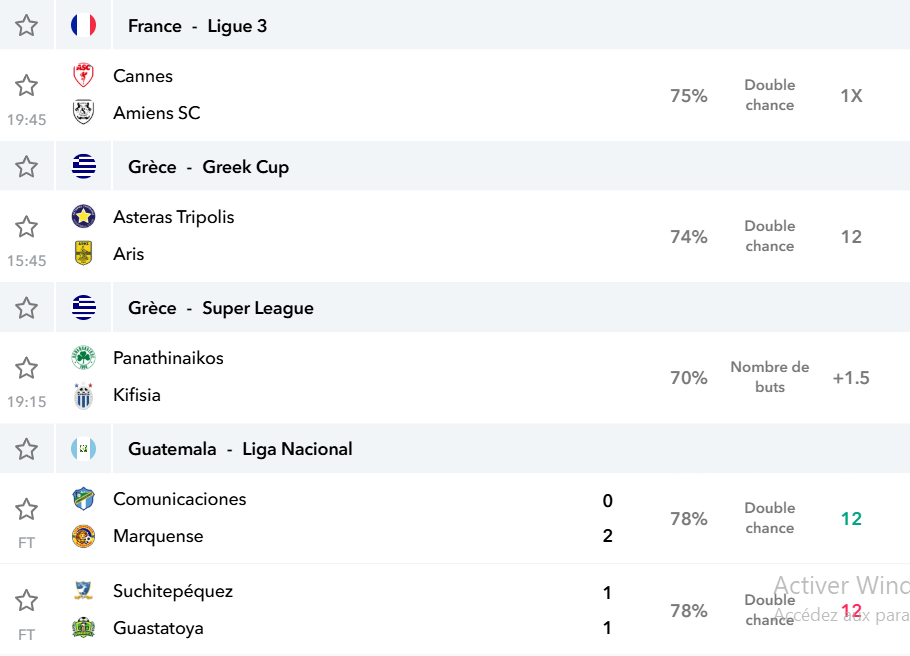Toggle favorite star for Grèce Greek Cup
This screenshot has height=656, width=910.
pyautogui.click(x=26, y=167)
